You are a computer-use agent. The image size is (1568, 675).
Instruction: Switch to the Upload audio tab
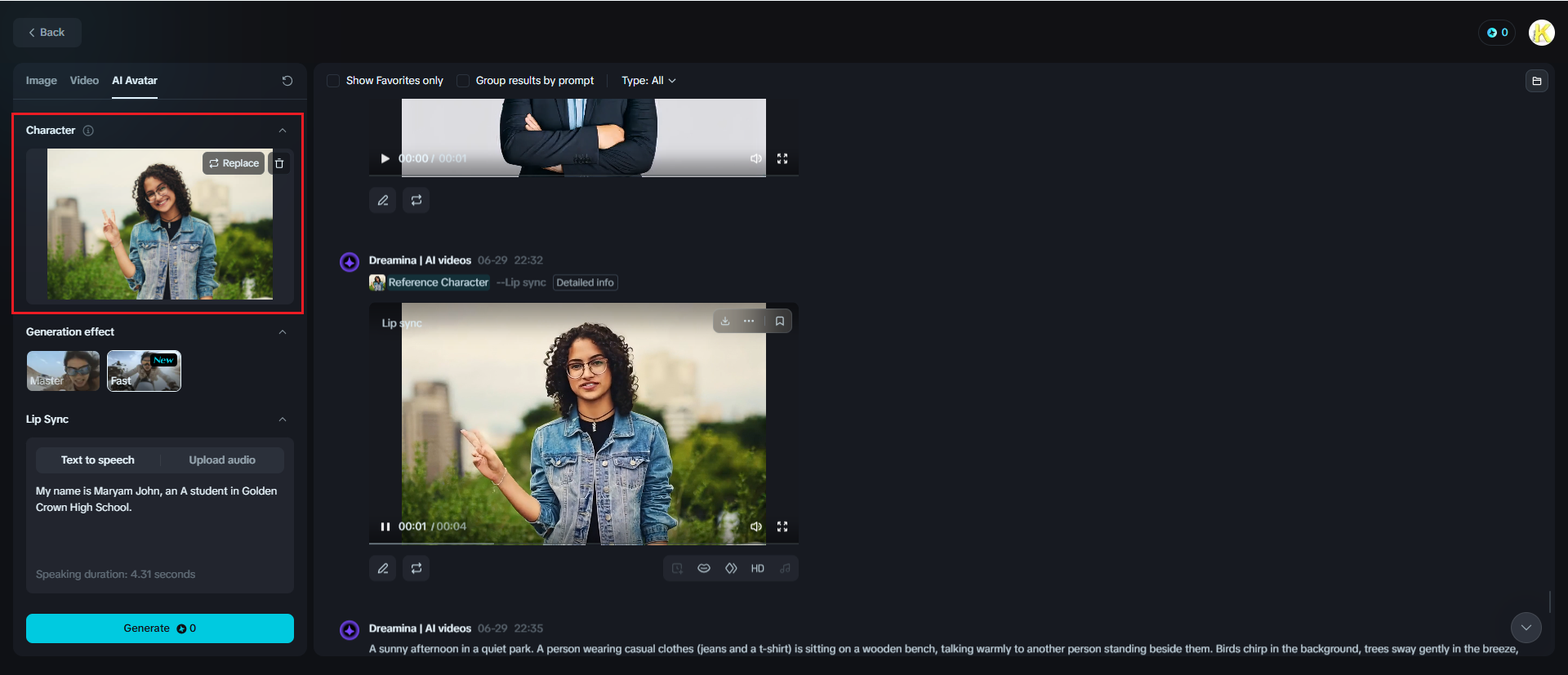click(222, 460)
